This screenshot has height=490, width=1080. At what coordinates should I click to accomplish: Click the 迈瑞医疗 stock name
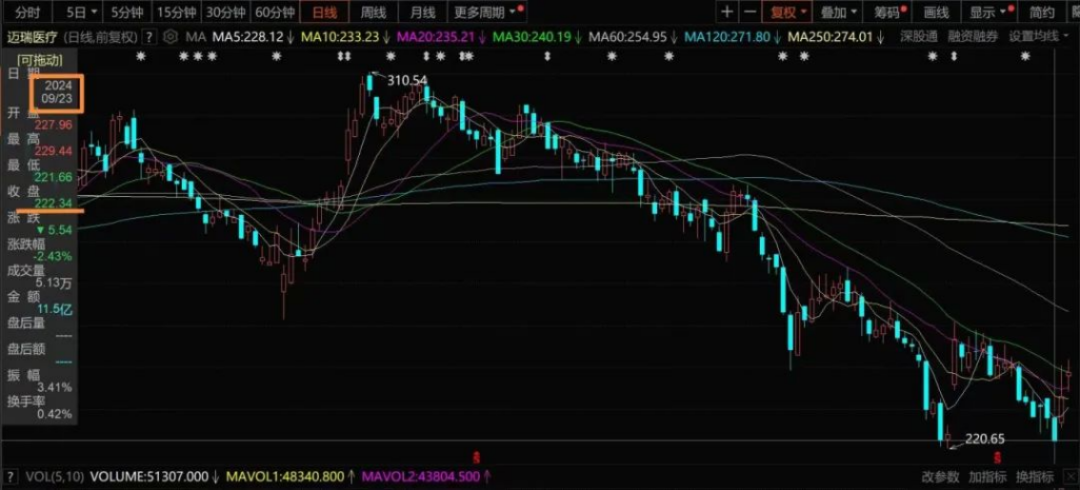click(x=32, y=37)
